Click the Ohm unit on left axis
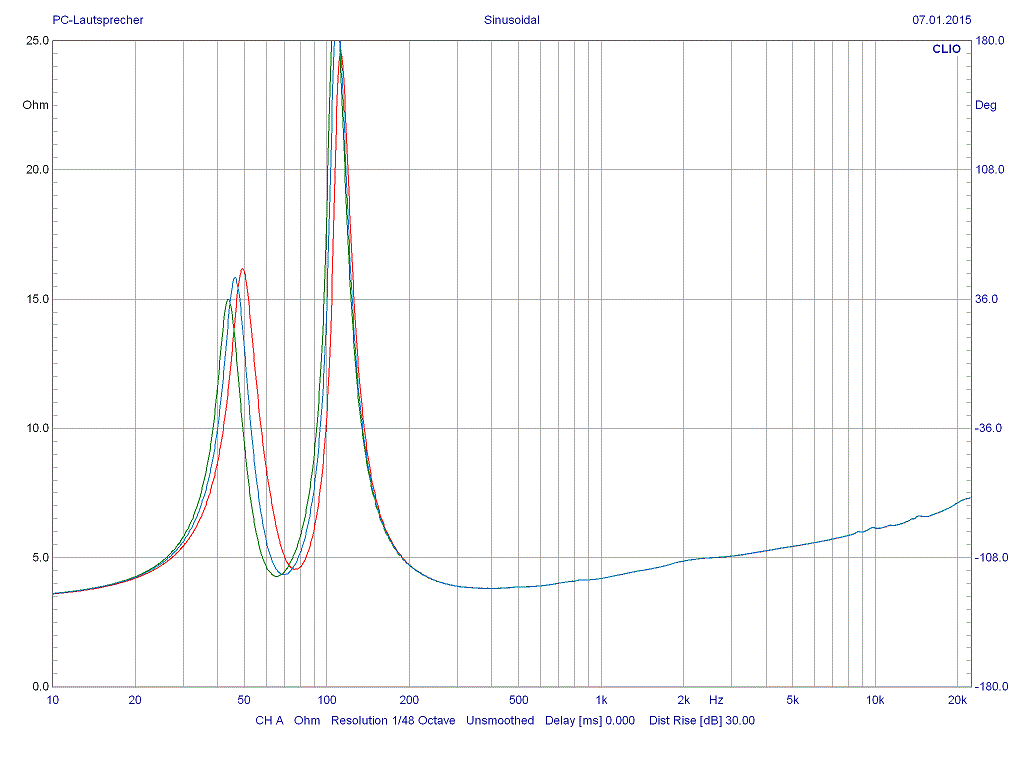 point(35,105)
